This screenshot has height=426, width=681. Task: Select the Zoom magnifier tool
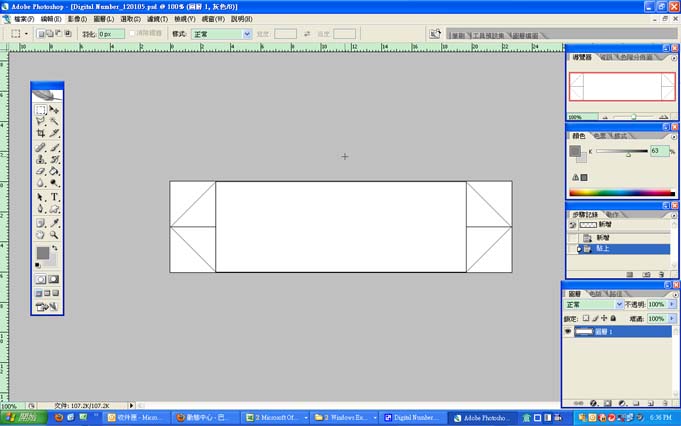coord(54,235)
